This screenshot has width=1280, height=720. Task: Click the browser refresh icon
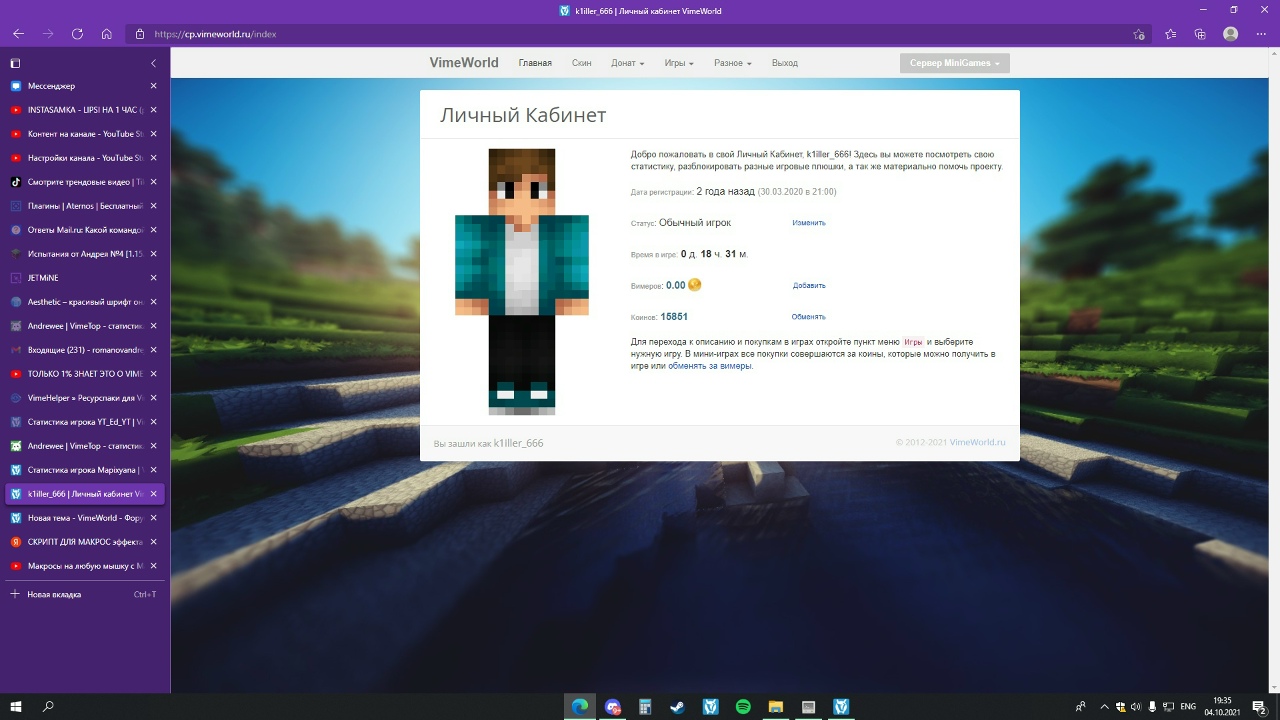77,34
